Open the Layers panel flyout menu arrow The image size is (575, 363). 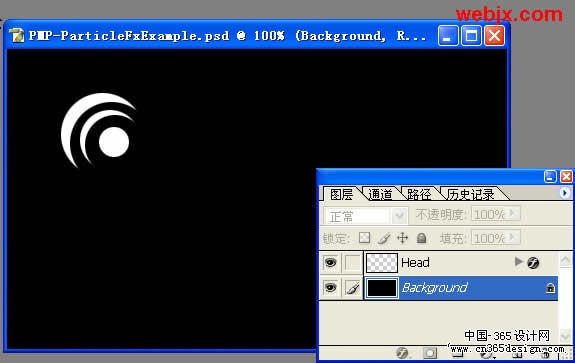(565, 192)
